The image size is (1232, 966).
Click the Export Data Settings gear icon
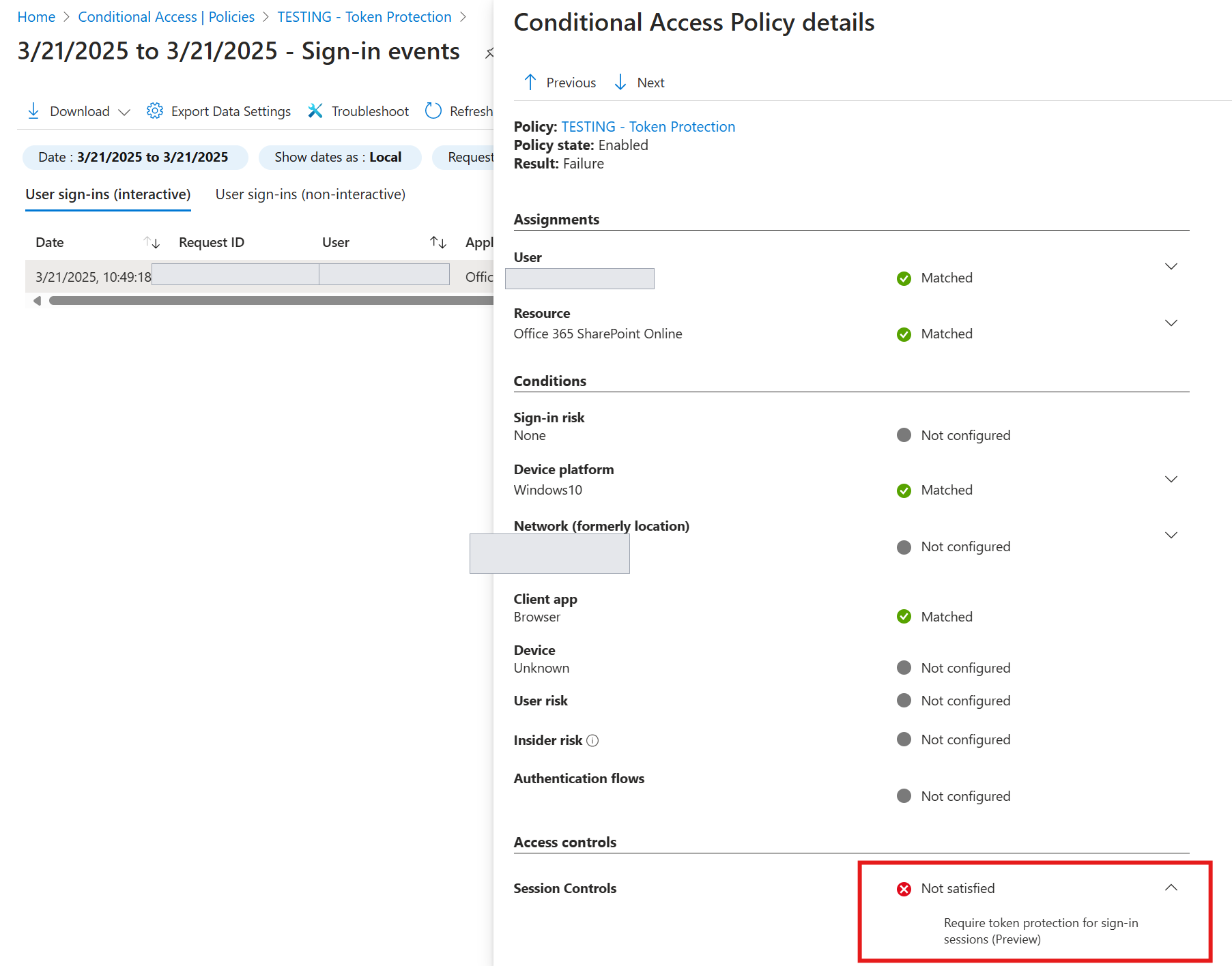tap(155, 111)
